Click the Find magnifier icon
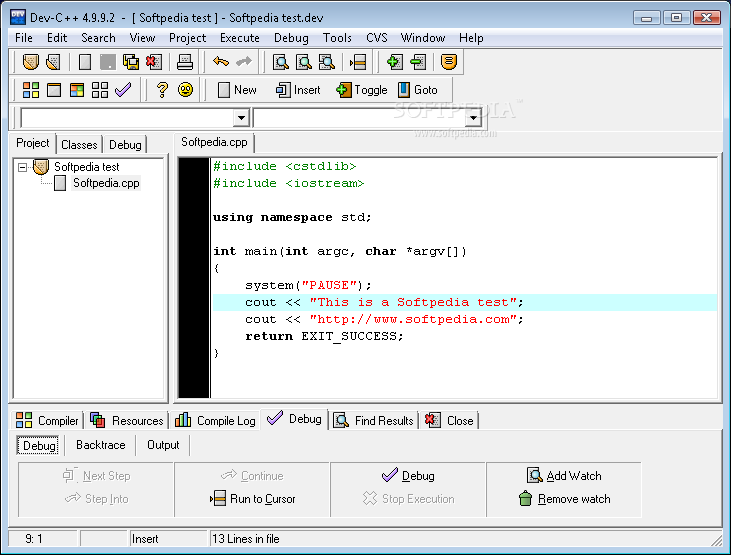Image resolution: width=731 pixels, height=555 pixels. pyautogui.click(x=281, y=62)
